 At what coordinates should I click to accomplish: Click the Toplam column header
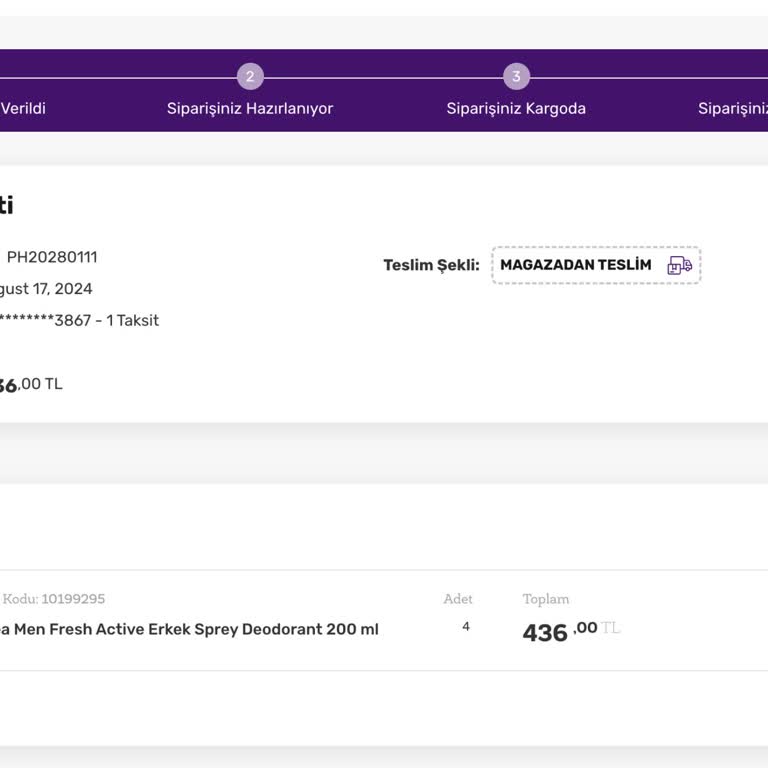545,599
